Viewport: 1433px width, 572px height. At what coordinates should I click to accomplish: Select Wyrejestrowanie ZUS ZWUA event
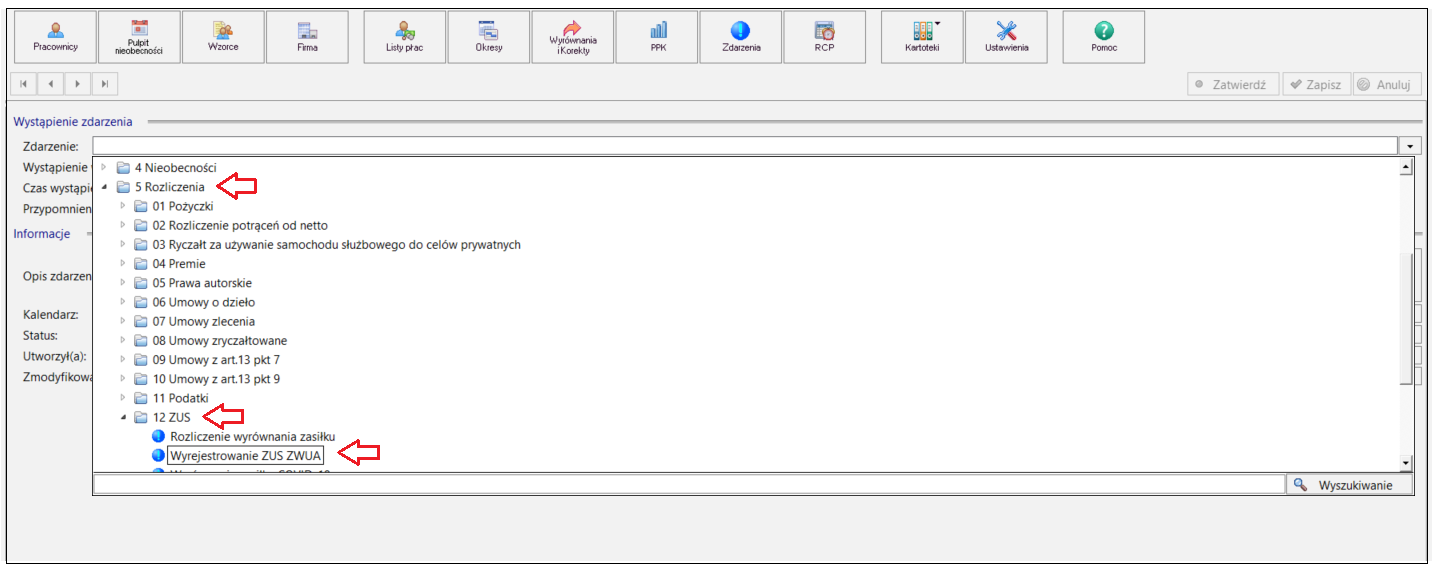[x=246, y=455]
